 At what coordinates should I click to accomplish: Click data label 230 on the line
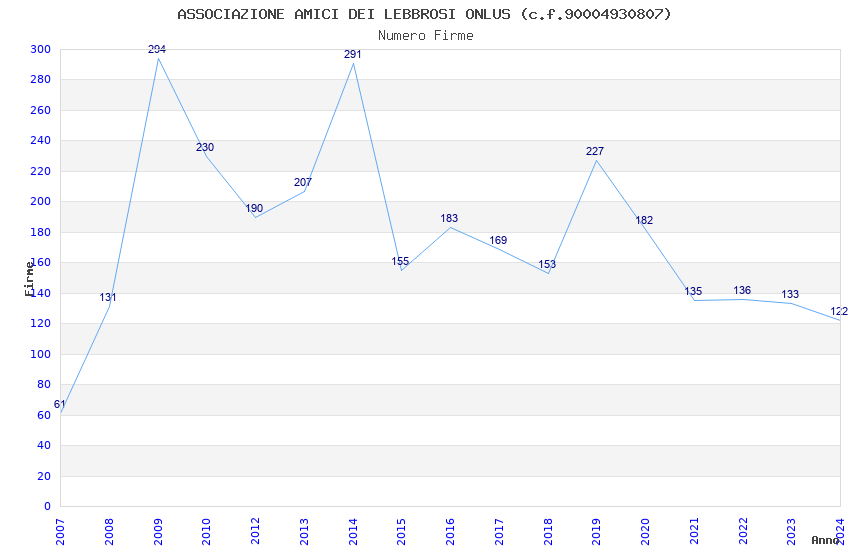205,147
